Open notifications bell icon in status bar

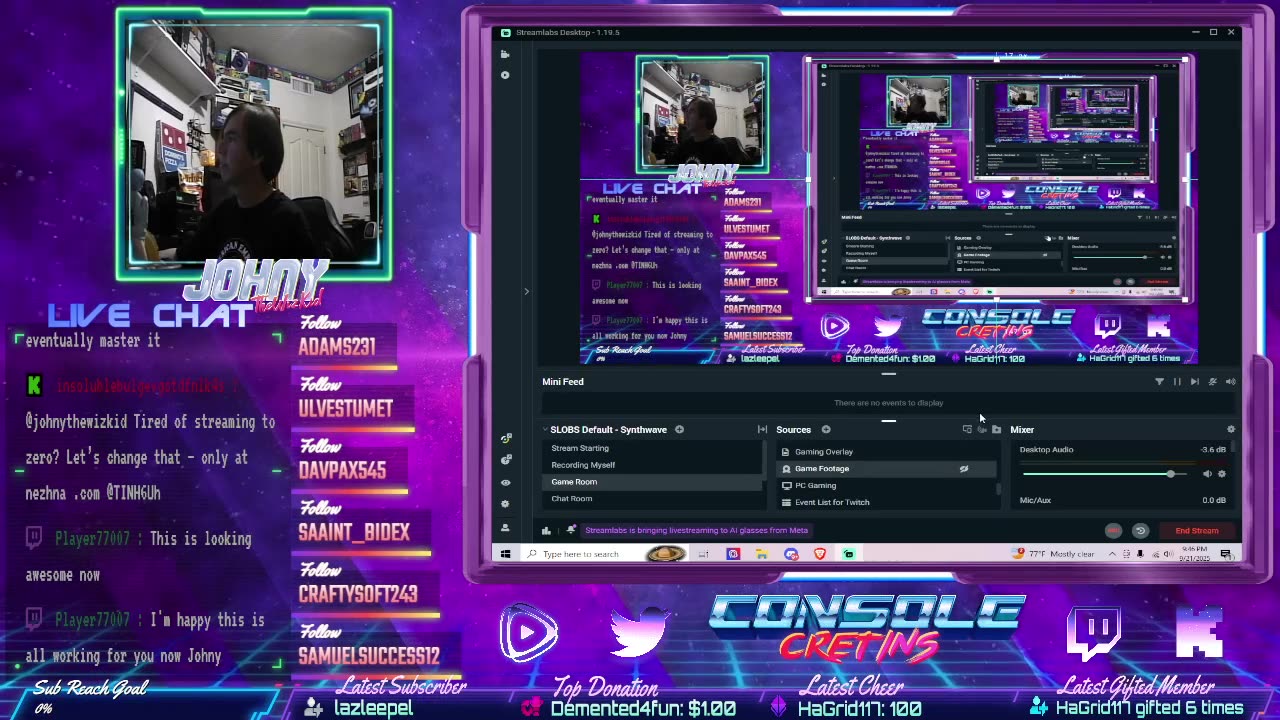571,531
